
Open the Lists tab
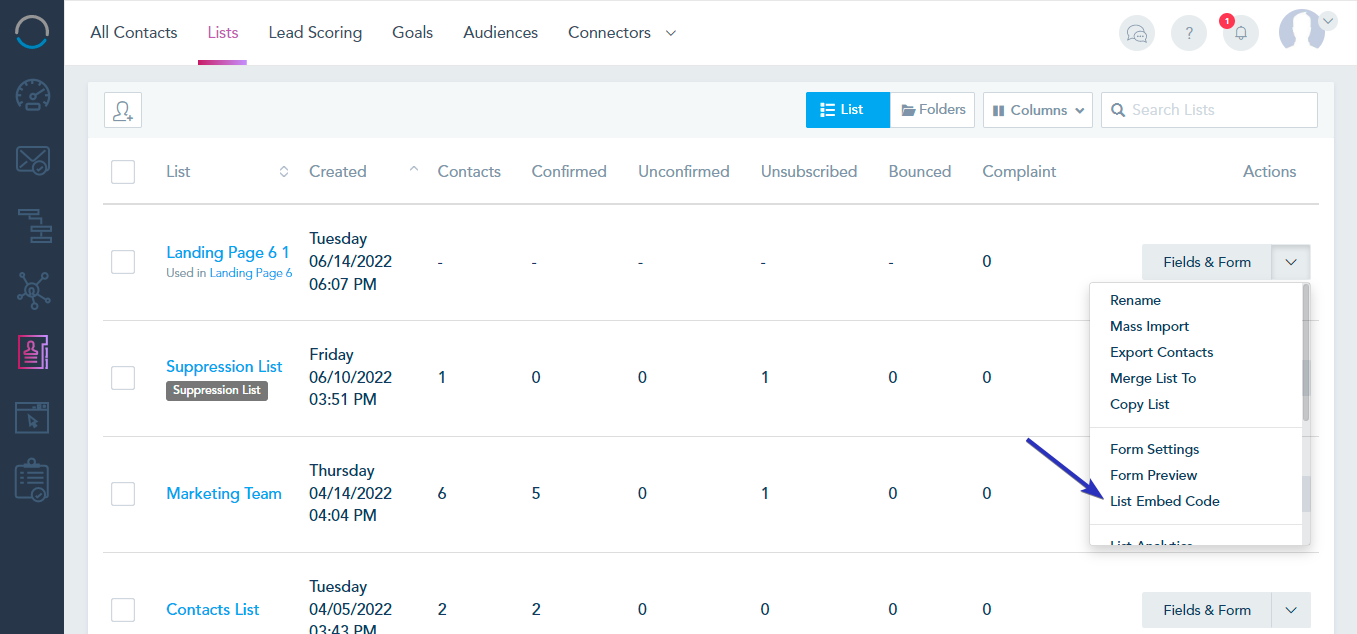[223, 33]
